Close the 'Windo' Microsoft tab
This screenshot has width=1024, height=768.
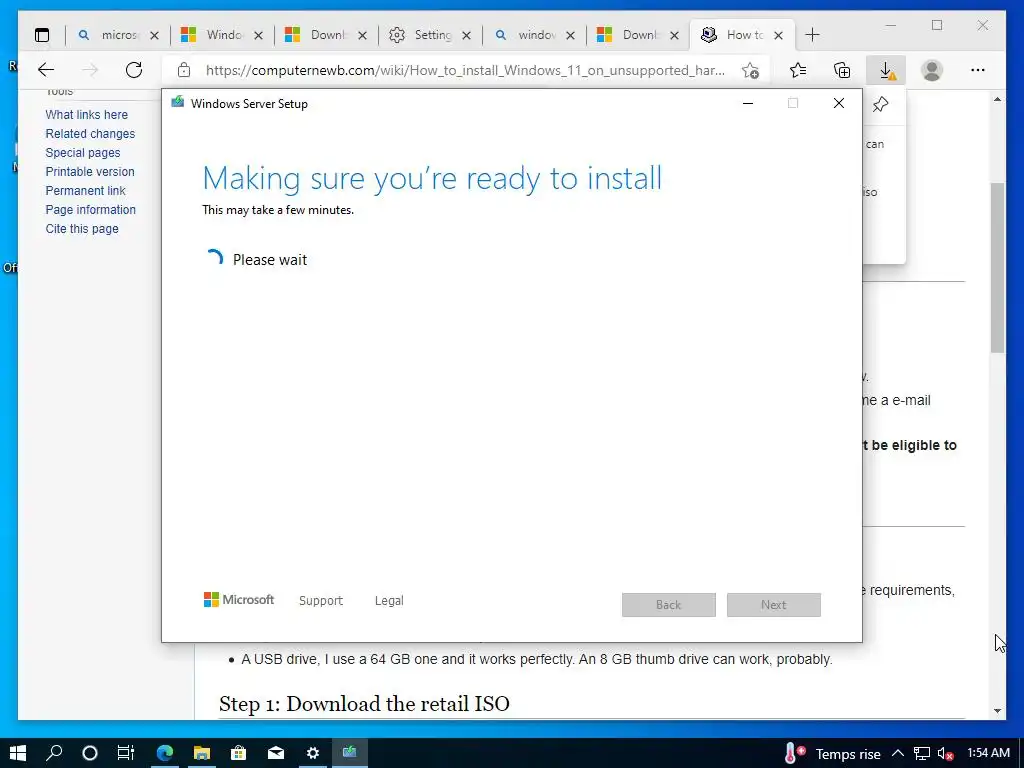258,35
